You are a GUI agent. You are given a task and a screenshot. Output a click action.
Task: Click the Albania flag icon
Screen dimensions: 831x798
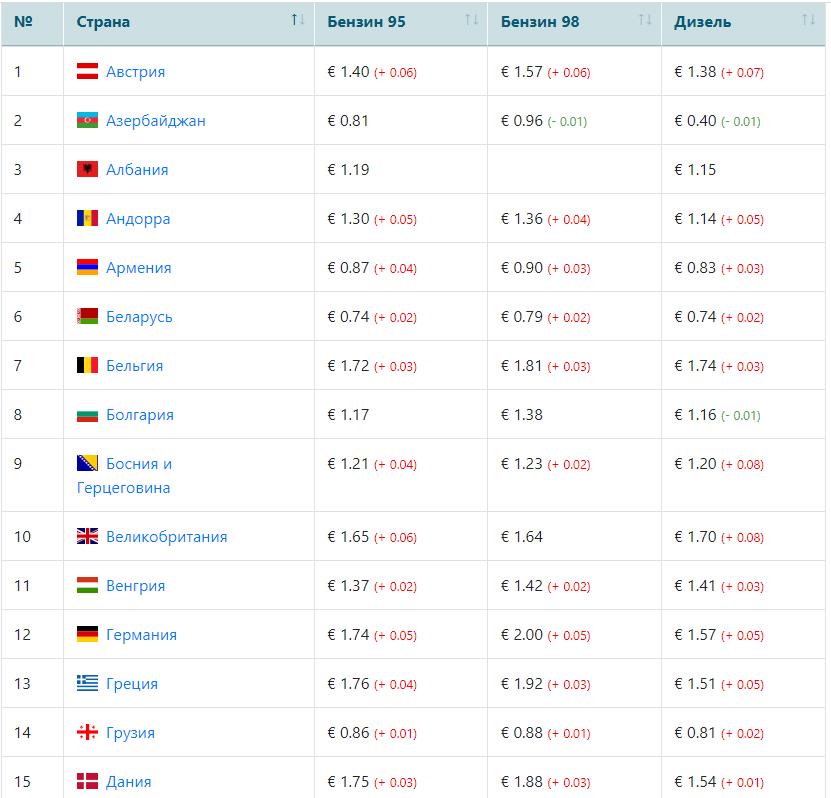pyautogui.click(x=87, y=169)
